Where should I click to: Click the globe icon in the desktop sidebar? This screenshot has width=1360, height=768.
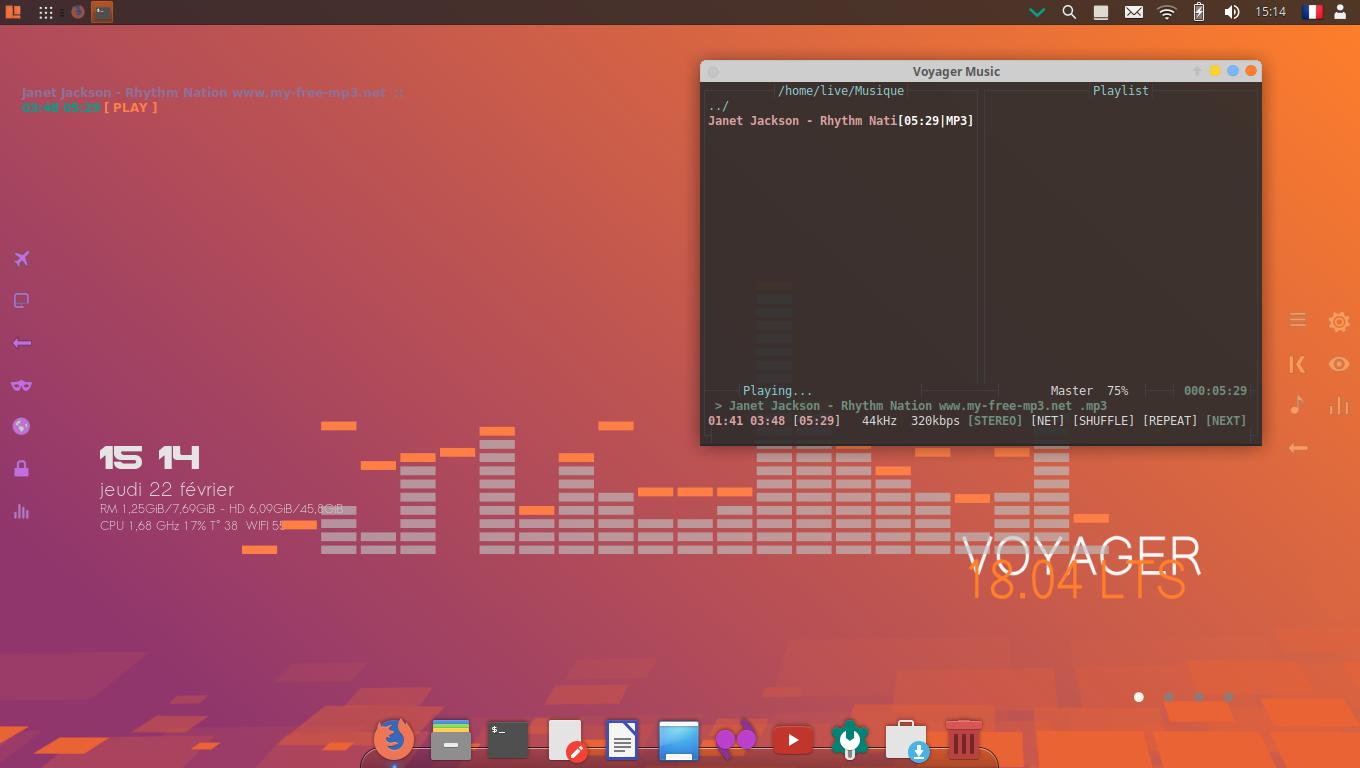(21, 427)
